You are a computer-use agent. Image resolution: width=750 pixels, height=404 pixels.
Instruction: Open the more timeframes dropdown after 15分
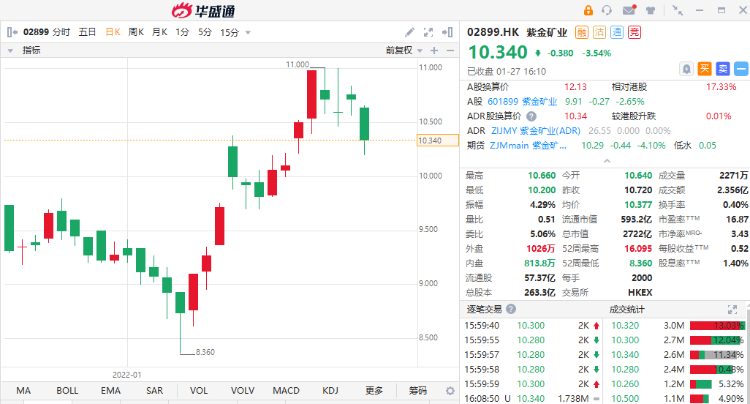pos(248,33)
